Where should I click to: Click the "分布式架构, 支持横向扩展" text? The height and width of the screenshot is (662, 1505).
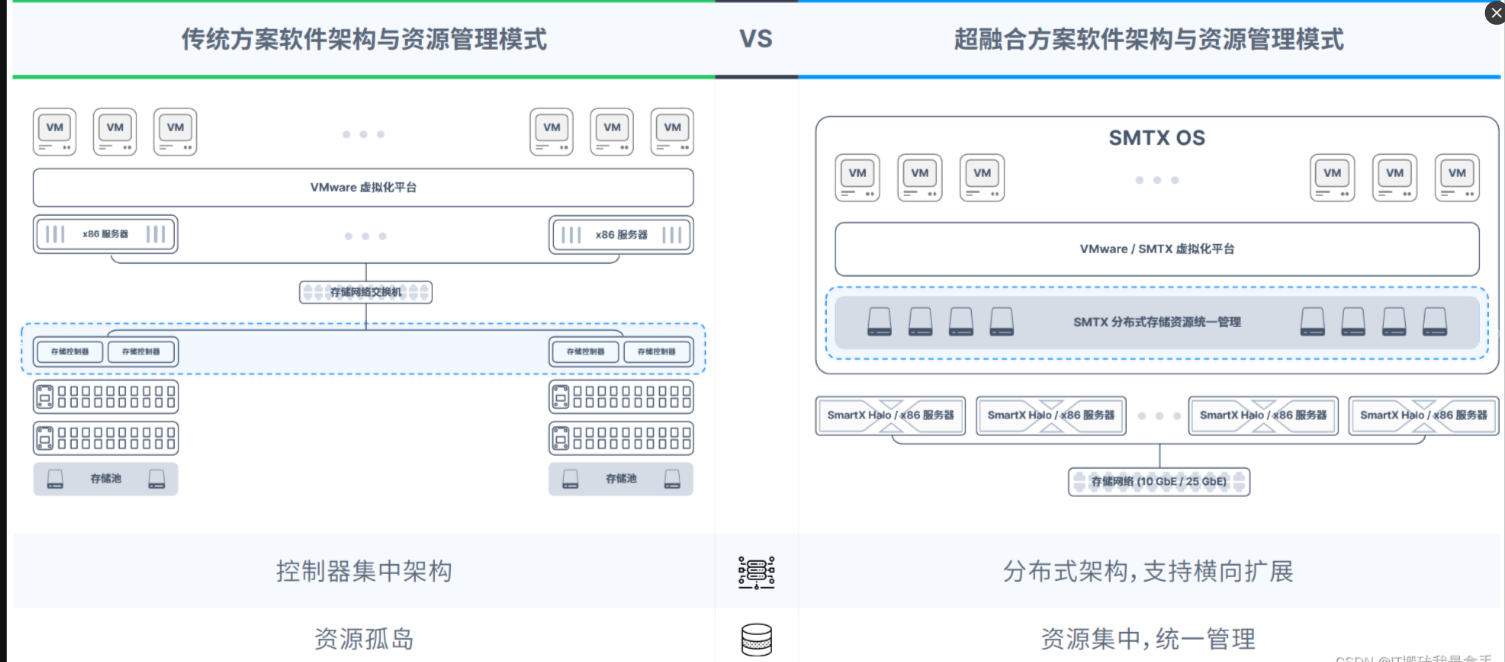tap(1149, 572)
